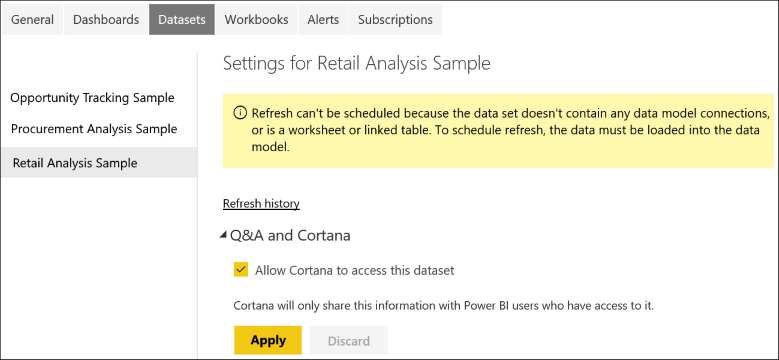Click the Discard button
The height and width of the screenshot is (360, 779).
click(x=349, y=341)
